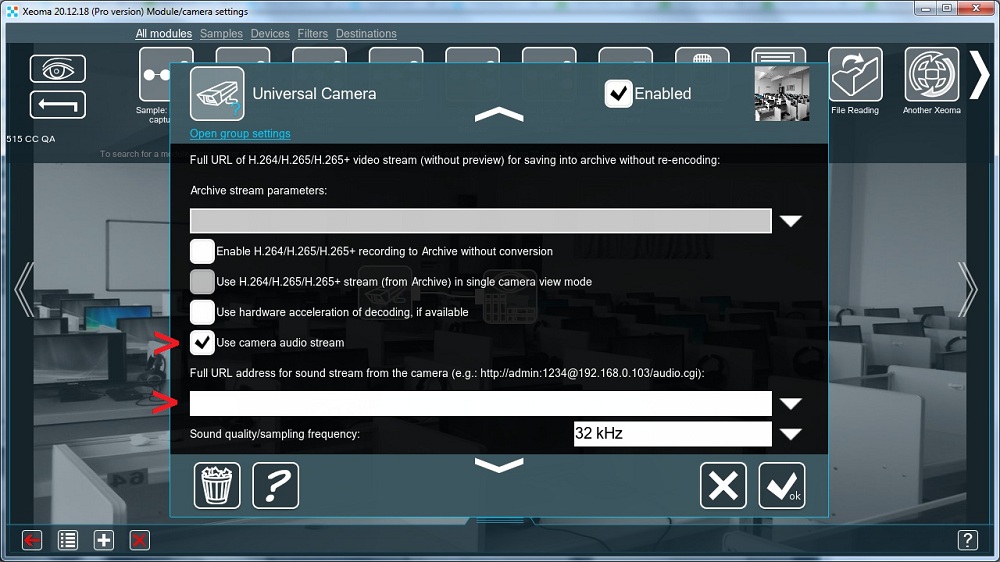Click the plus add icon in bottom toolbar
This screenshot has height=562, width=1000.
coord(103,540)
